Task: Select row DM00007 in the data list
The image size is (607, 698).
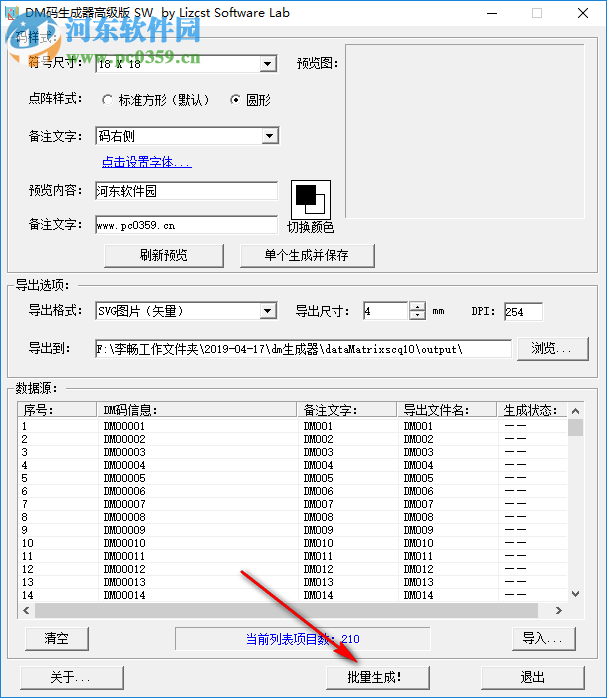Action: tap(293, 504)
